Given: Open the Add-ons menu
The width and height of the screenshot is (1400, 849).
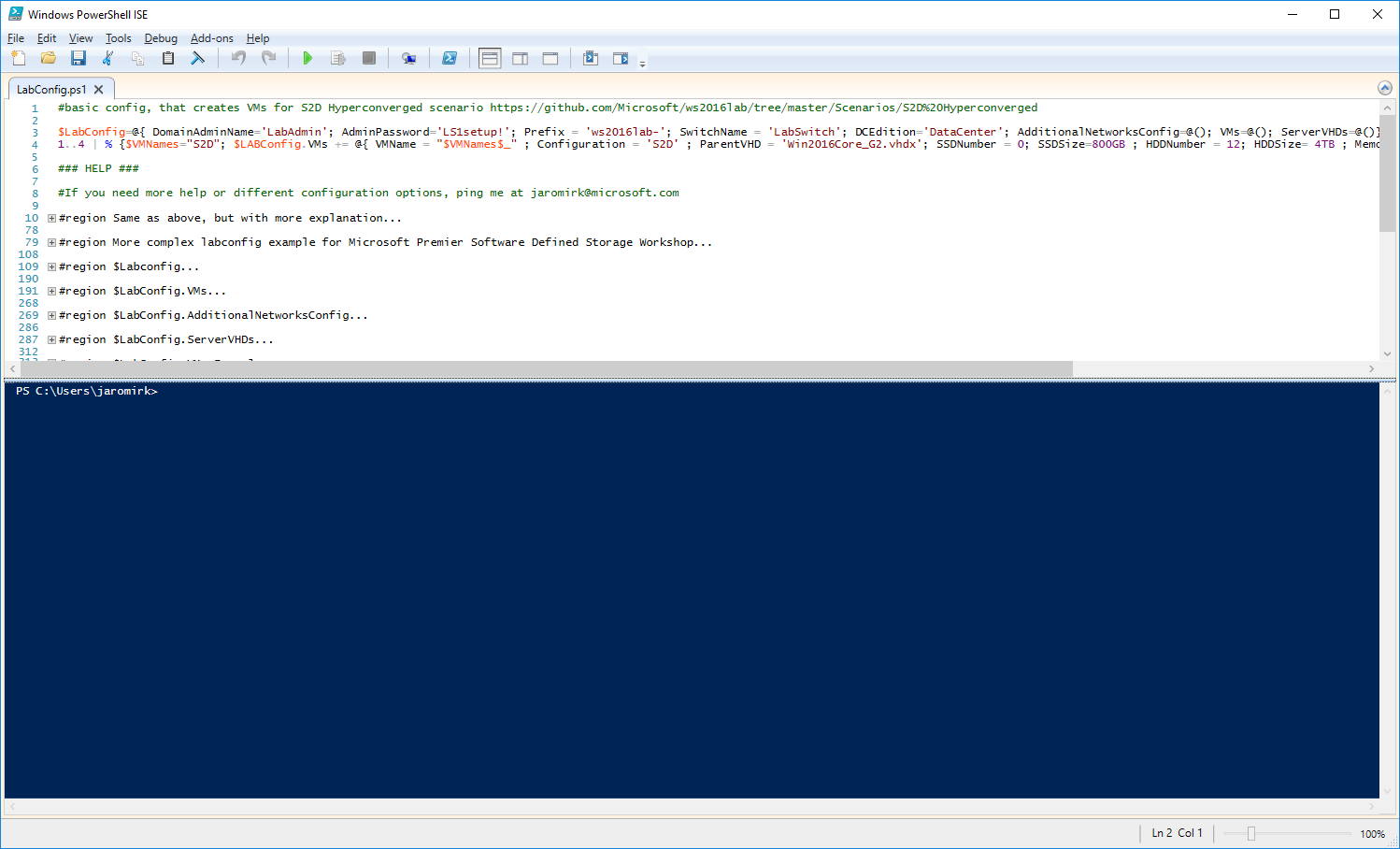Looking at the screenshot, I should coord(212,38).
